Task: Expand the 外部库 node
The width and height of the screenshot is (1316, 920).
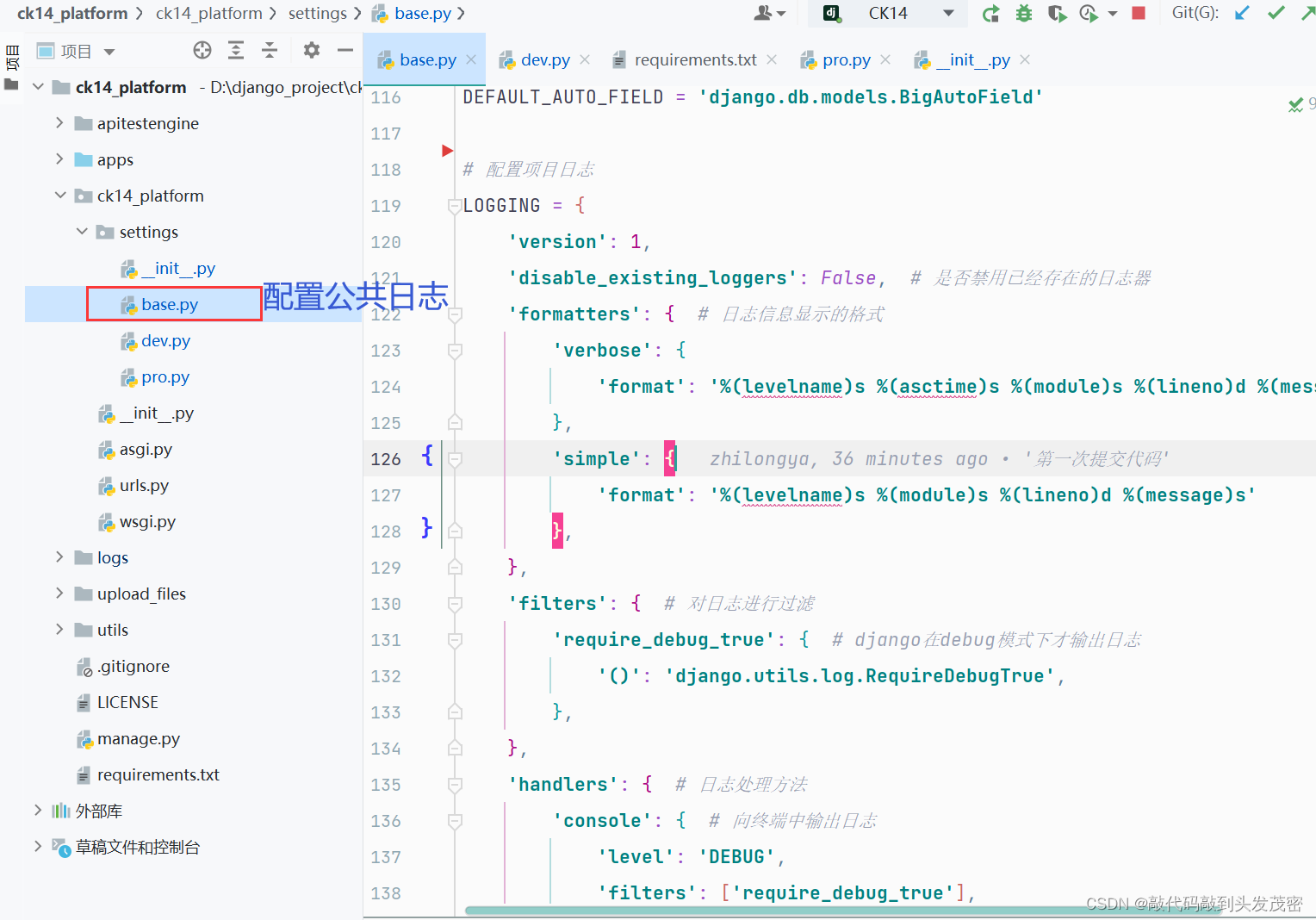Action: 38,811
